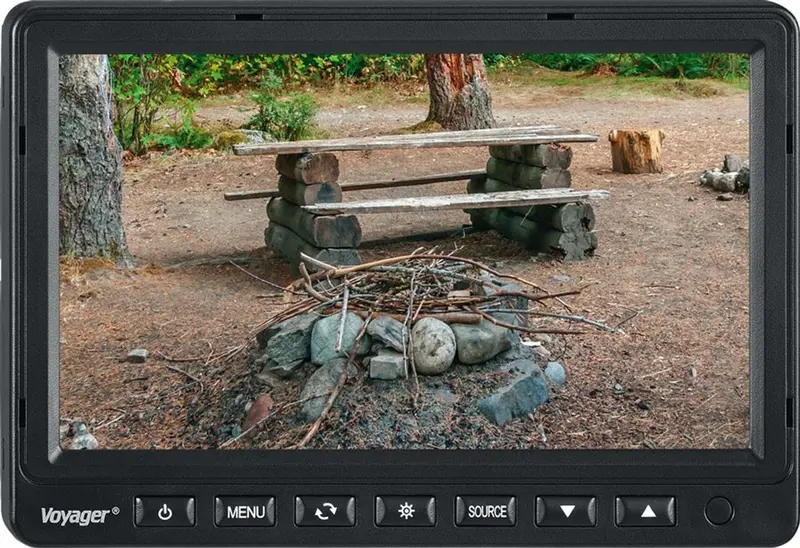Click the Voyager brand logo
Image resolution: width=800 pixels, height=548 pixels.
coord(80,515)
